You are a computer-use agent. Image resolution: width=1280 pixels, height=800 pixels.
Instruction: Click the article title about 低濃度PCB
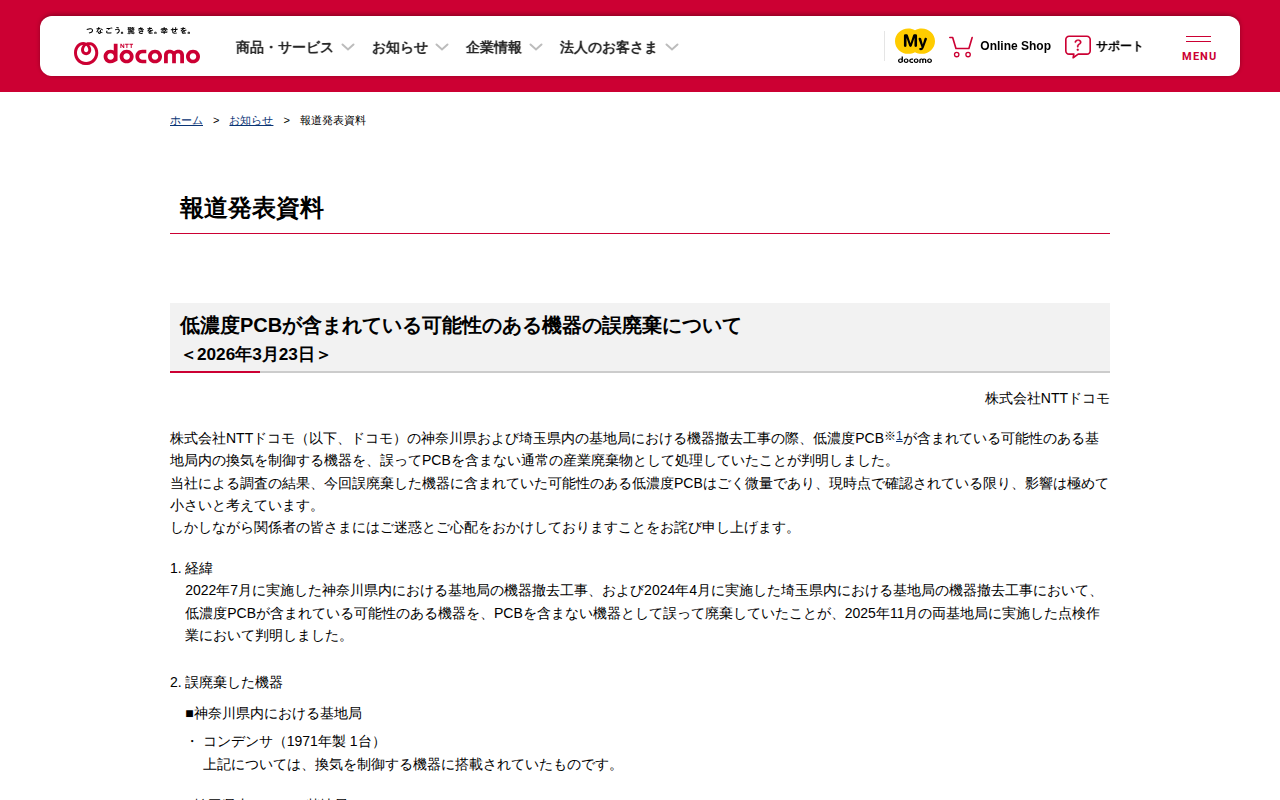(x=461, y=325)
